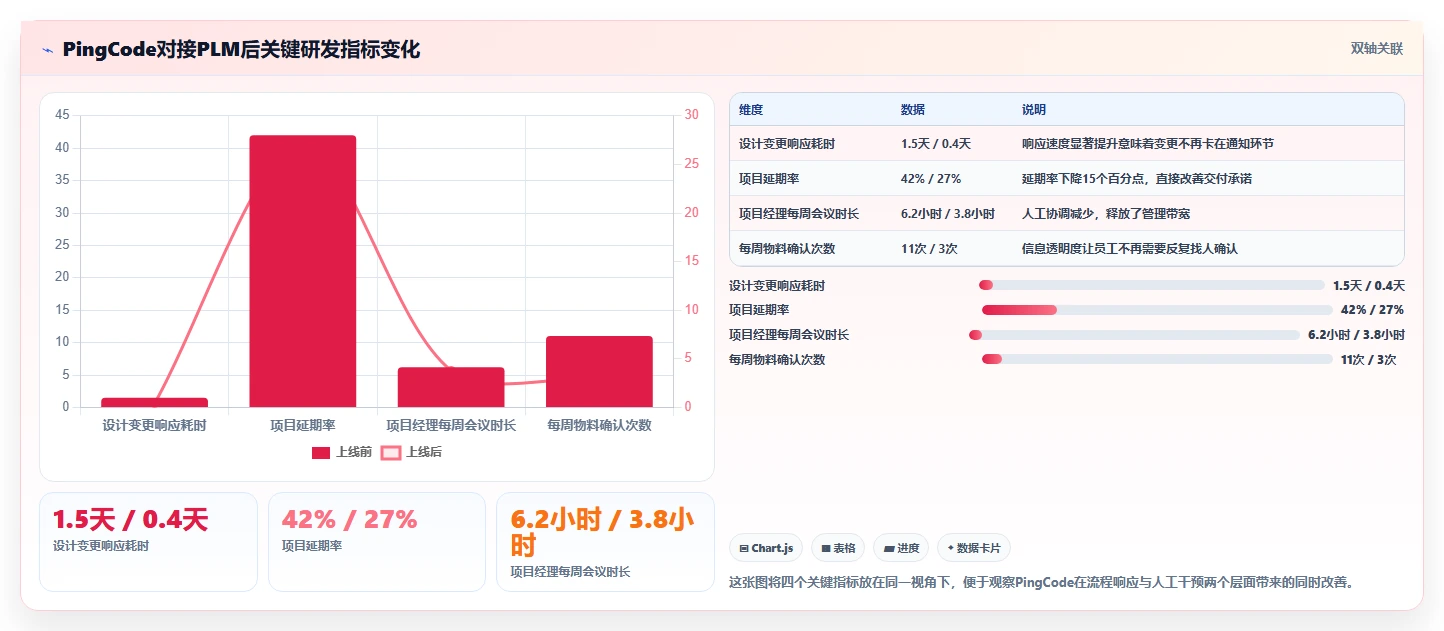Click the 项目延期率 progress bar

[1157, 310]
